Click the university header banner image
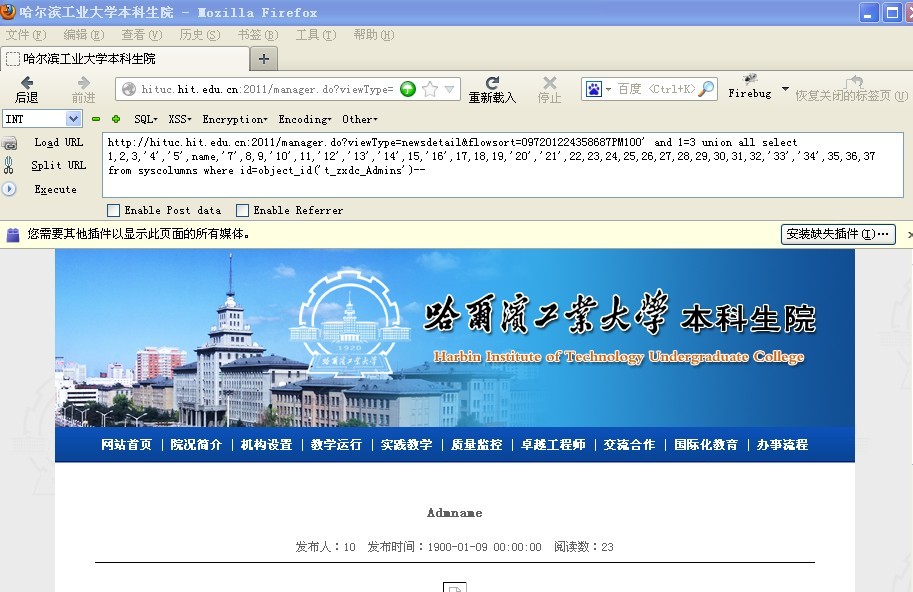Viewport: 913px width, 592px height. pos(455,338)
